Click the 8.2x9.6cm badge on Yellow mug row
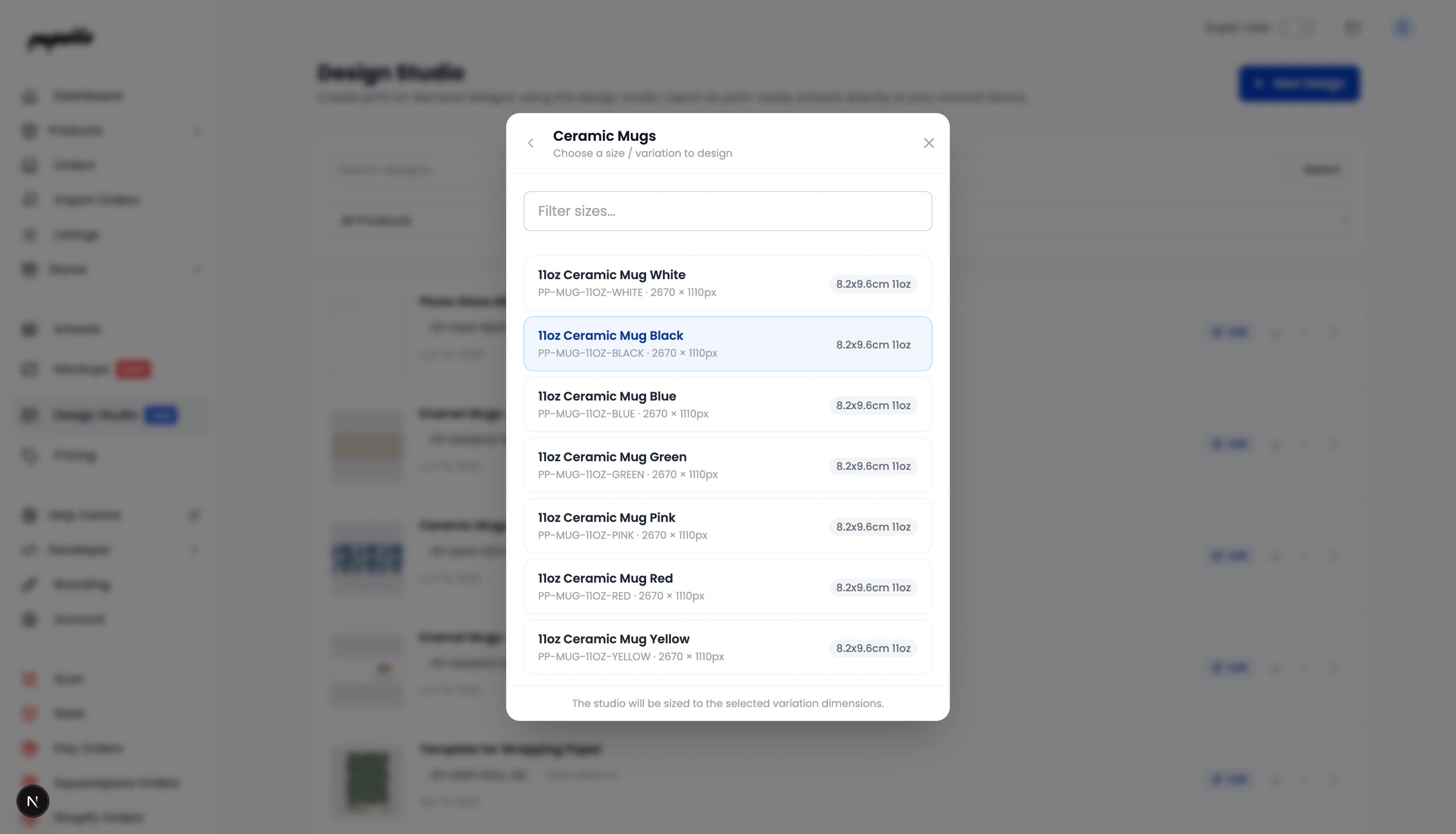The width and height of the screenshot is (1456, 834). (873, 648)
